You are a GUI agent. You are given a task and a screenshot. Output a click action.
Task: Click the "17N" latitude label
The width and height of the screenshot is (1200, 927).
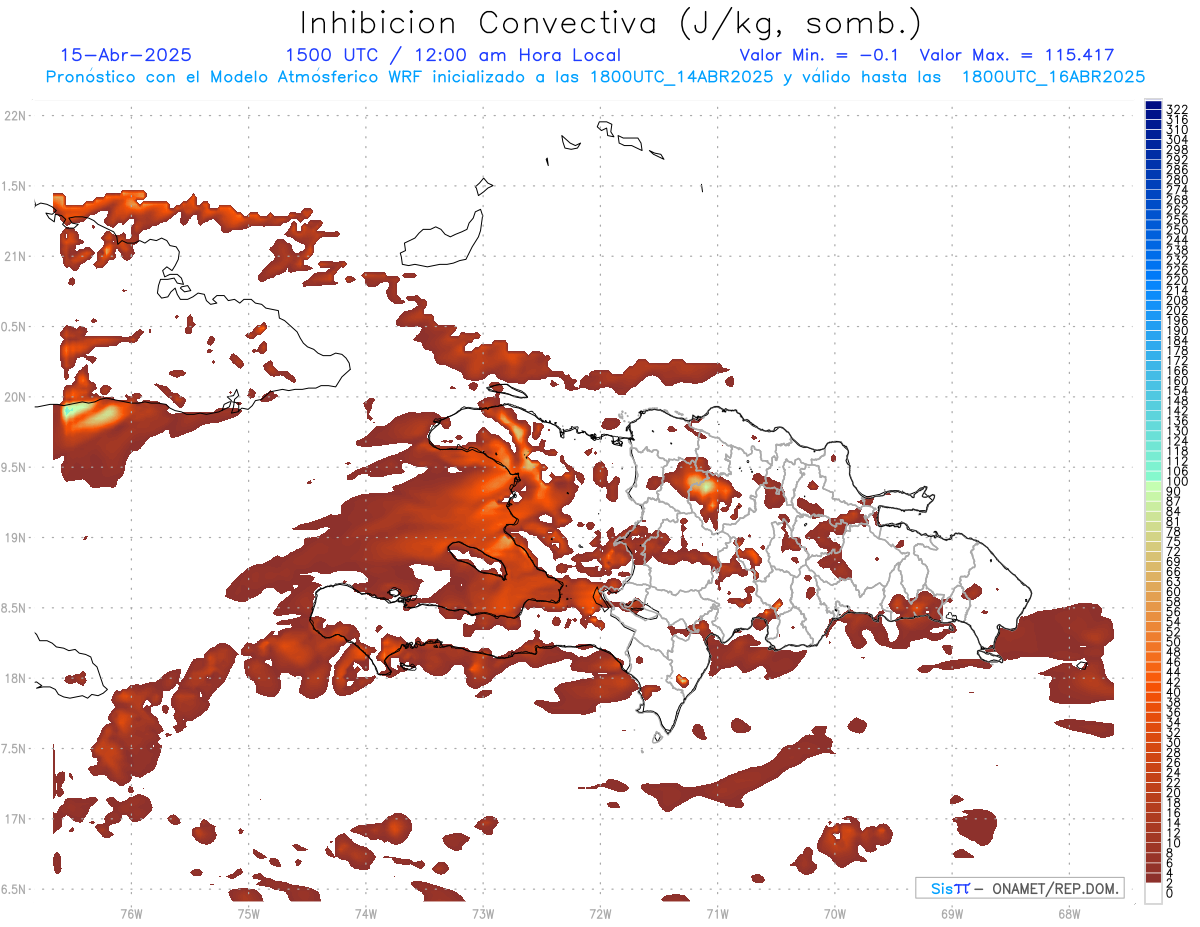click(x=15, y=819)
